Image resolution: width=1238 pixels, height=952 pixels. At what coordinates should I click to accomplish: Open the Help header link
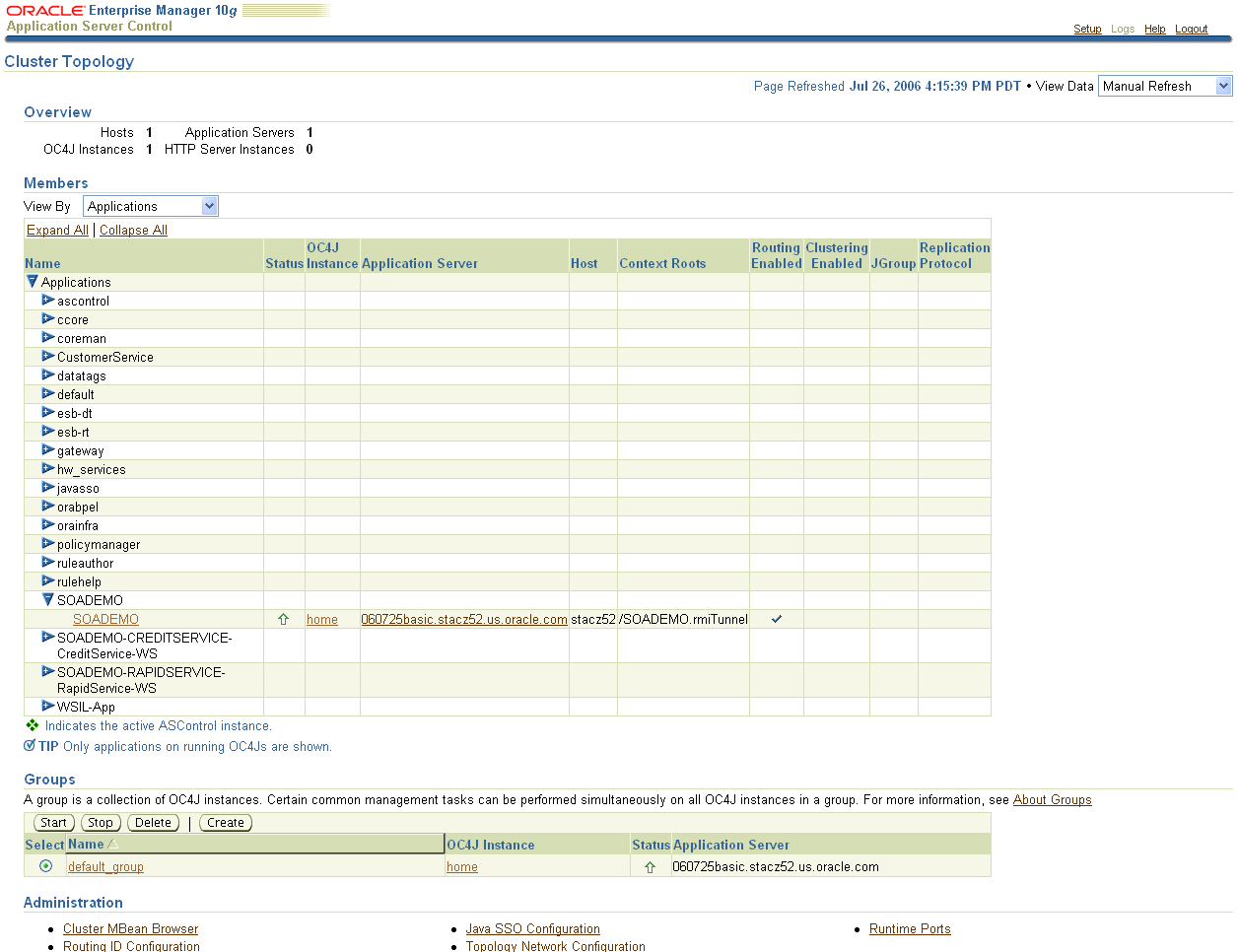[1155, 29]
